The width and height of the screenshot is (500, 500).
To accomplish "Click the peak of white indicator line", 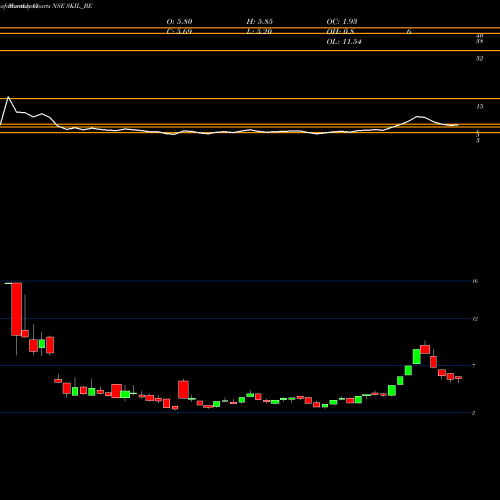I will click(x=8, y=97).
